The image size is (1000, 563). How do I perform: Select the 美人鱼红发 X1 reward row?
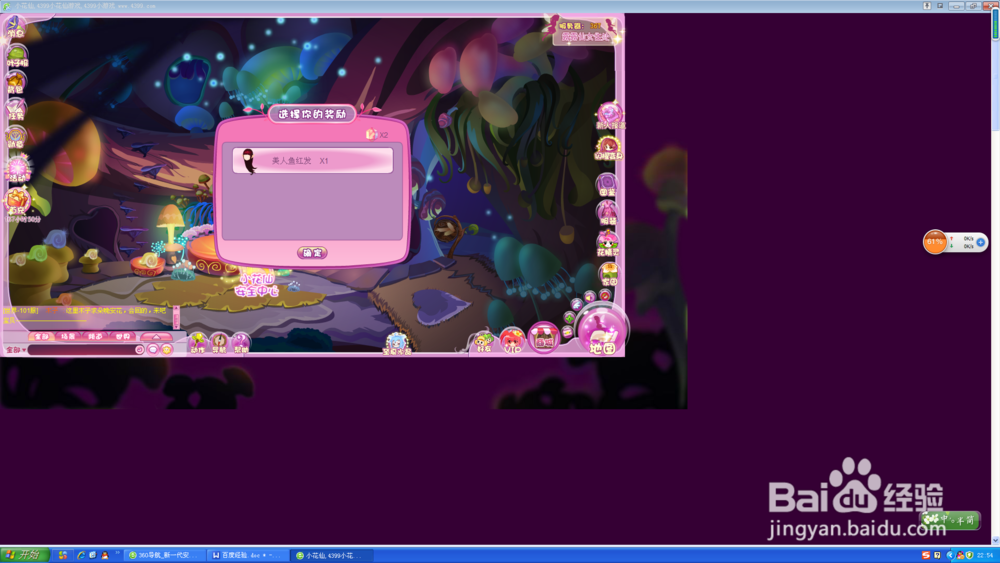[x=312, y=161]
